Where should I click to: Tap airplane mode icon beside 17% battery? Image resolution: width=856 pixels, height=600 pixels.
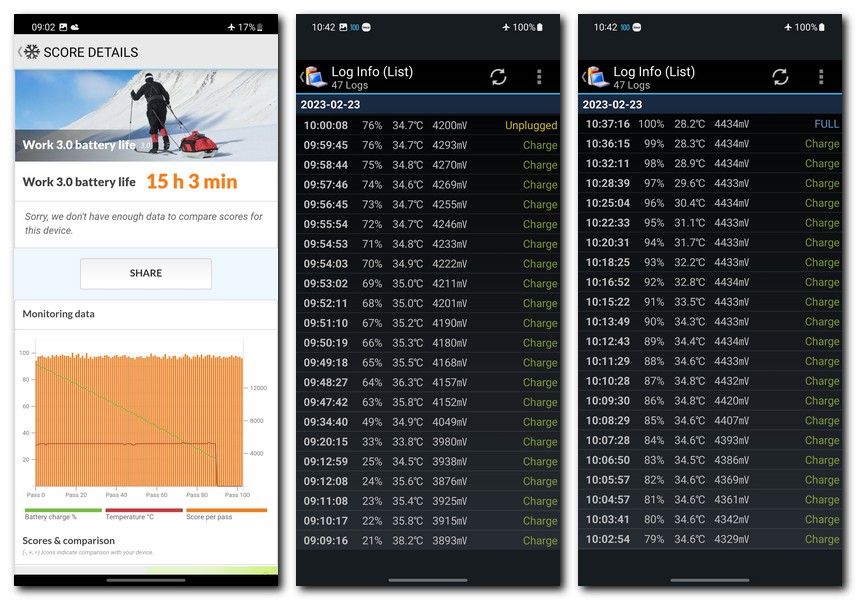pos(232,27)
